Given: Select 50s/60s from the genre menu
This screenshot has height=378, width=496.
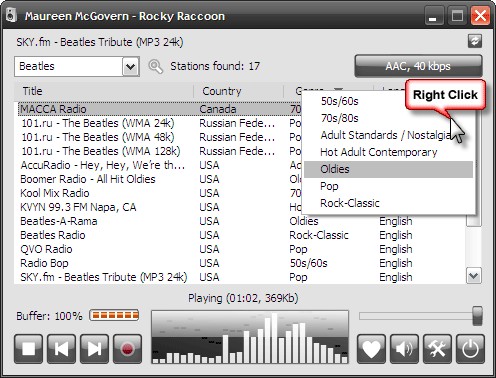Looking at the screenshot, I should 388,101.
